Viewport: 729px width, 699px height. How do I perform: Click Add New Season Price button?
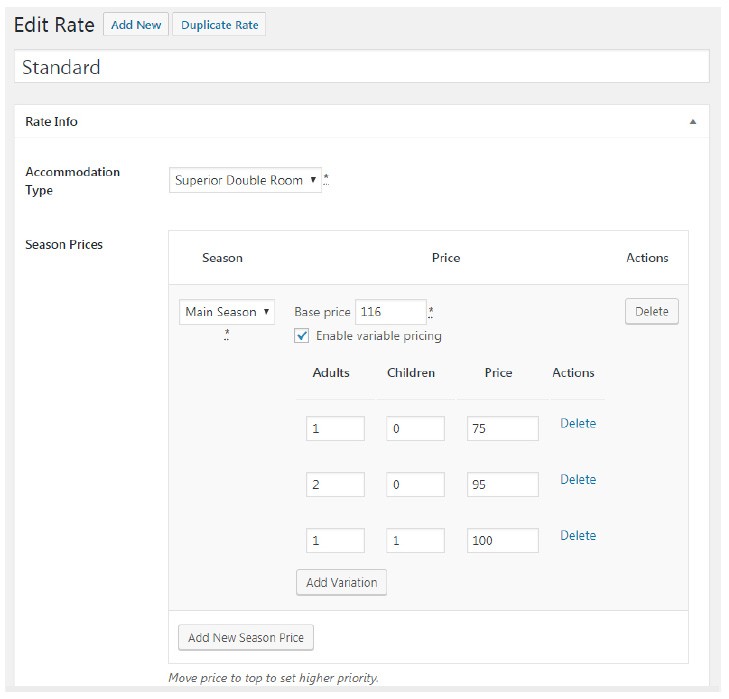point(246,638)
